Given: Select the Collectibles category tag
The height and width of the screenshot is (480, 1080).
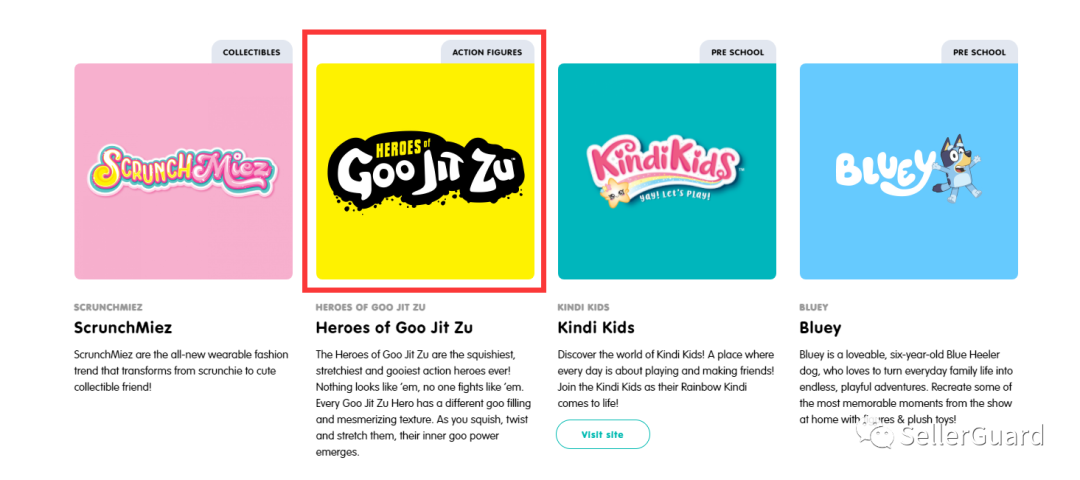Looking at the screenshot, I should coord(251,52).
